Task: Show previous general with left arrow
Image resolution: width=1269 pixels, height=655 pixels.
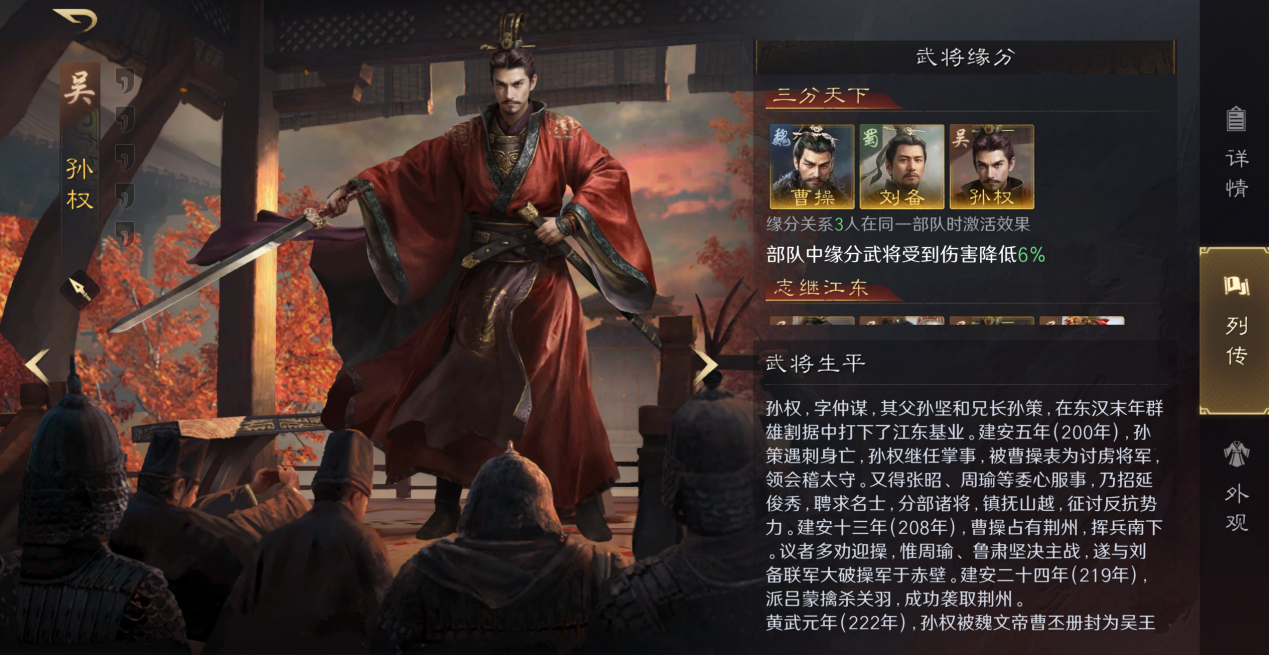Action: [x=37, y=367]
